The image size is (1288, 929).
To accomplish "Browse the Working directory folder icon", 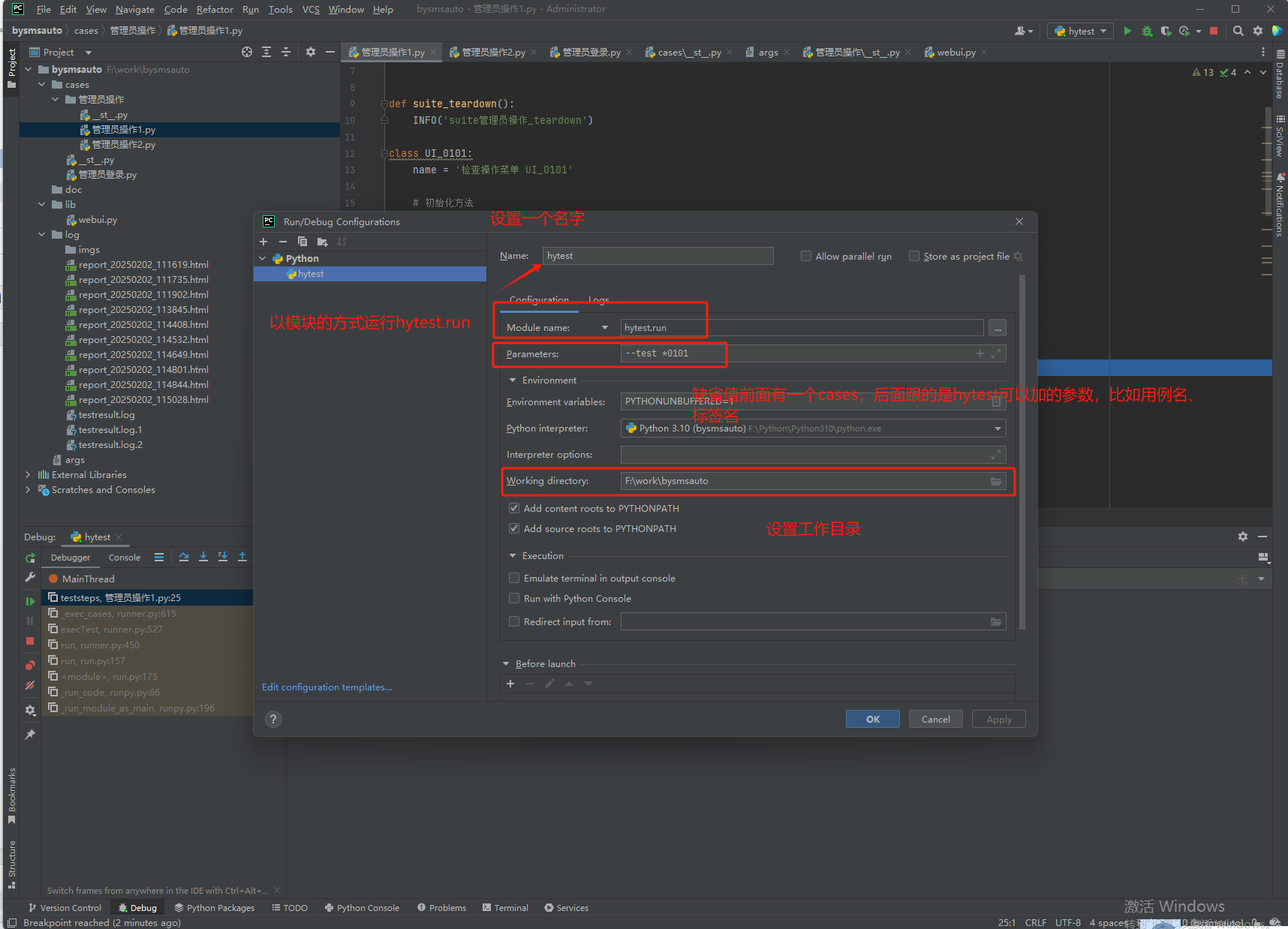I will (x=996, y=481).
